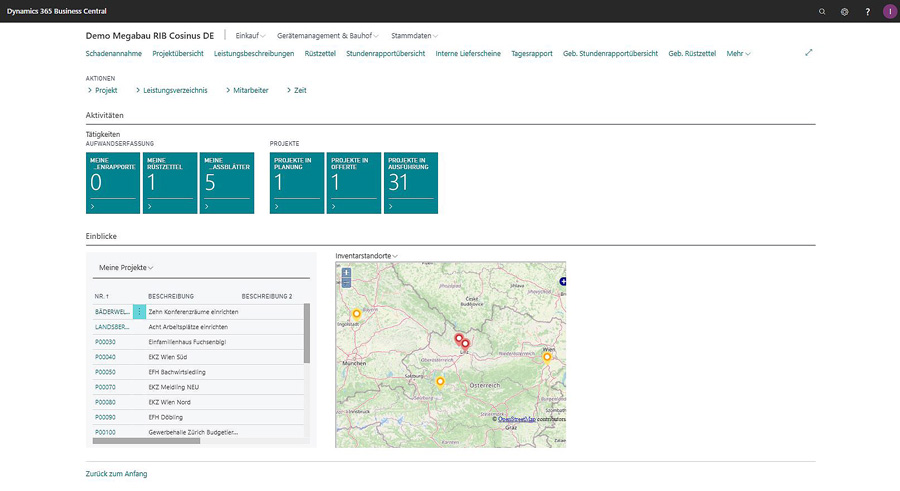Image resolution: width=900 pixels, height=491 pixels.
Task: Open project P00100
Action: pyautogui.click(x=105, y=432)
